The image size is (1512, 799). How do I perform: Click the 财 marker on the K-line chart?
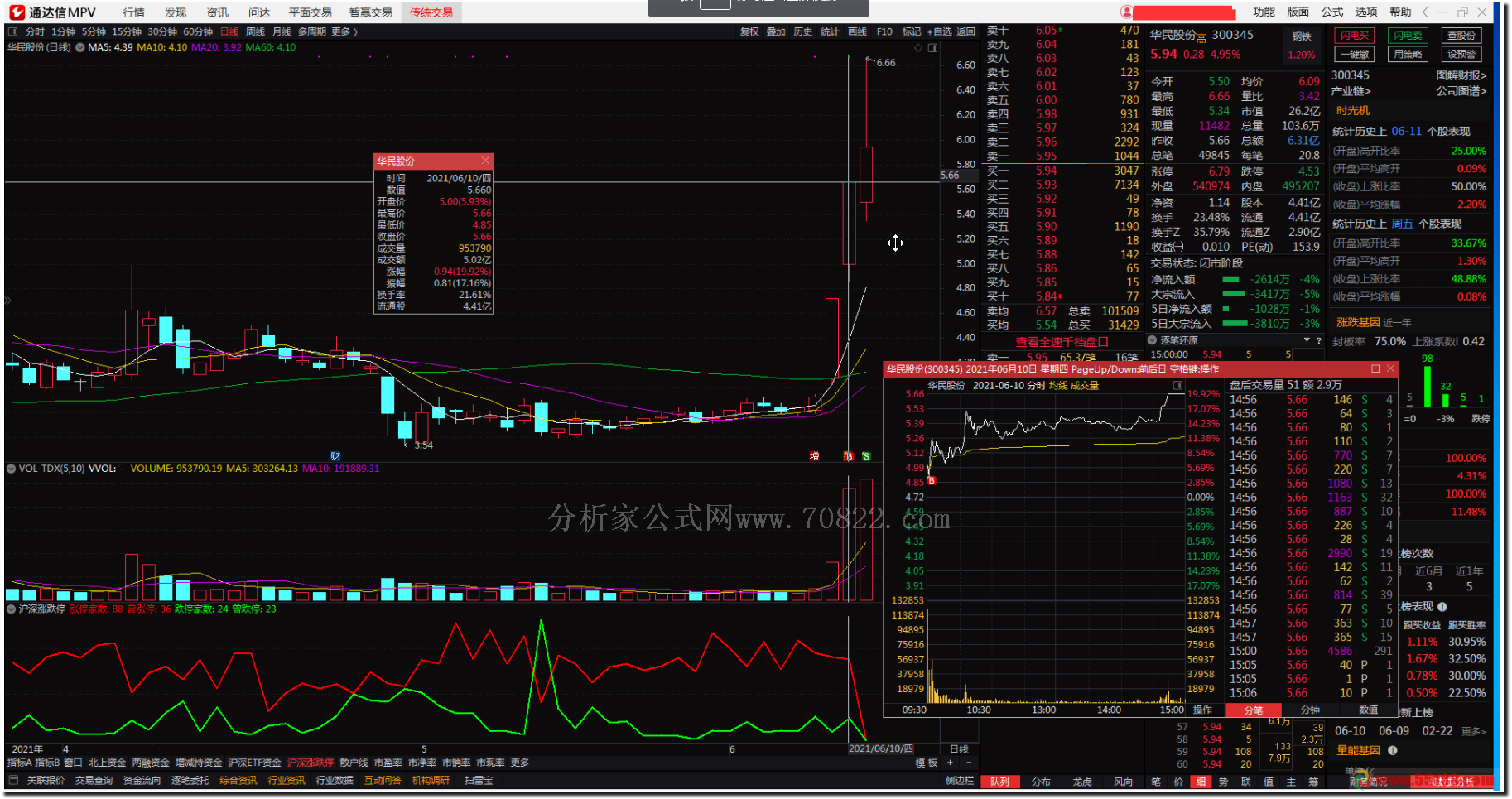click(x=335, y=456)
